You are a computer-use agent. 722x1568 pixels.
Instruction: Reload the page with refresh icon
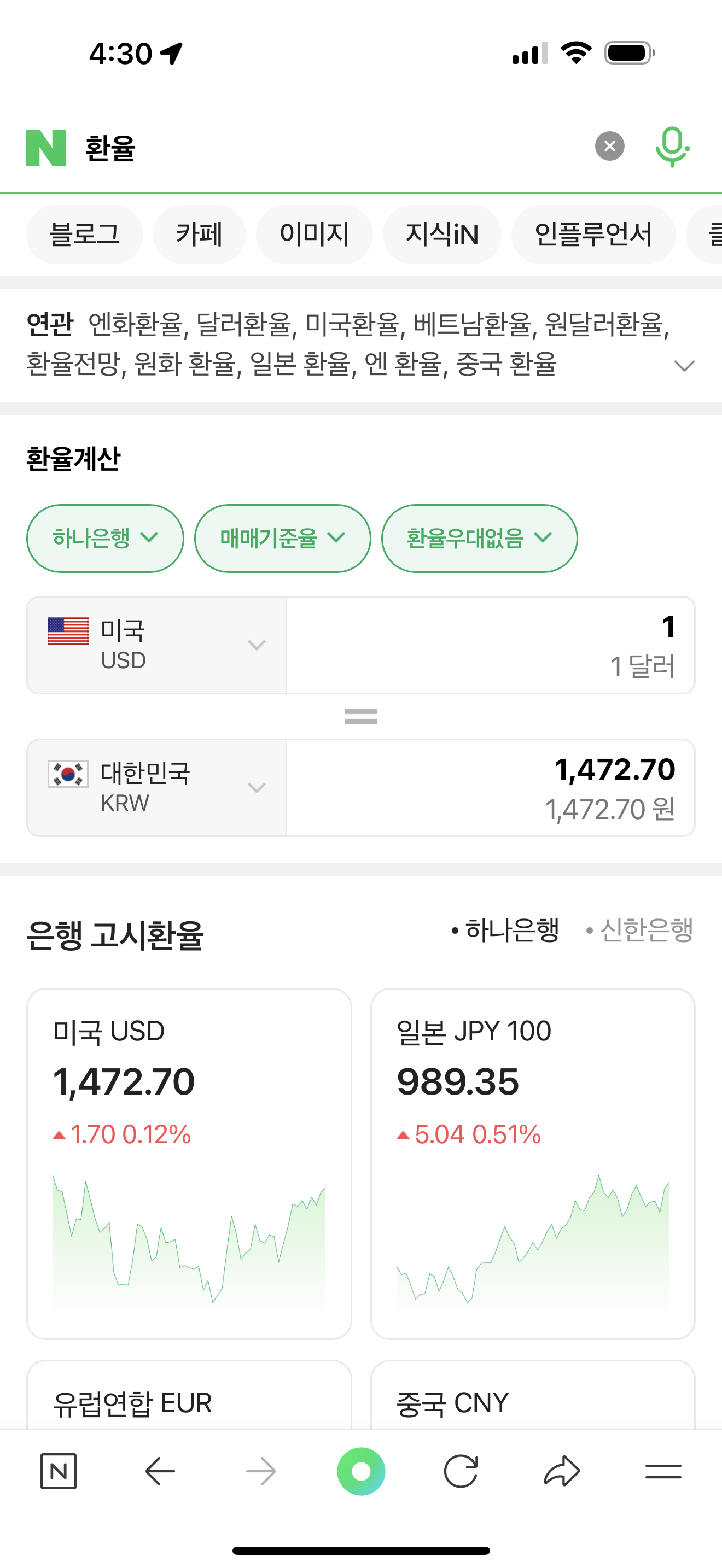(x=461, y=1471)
